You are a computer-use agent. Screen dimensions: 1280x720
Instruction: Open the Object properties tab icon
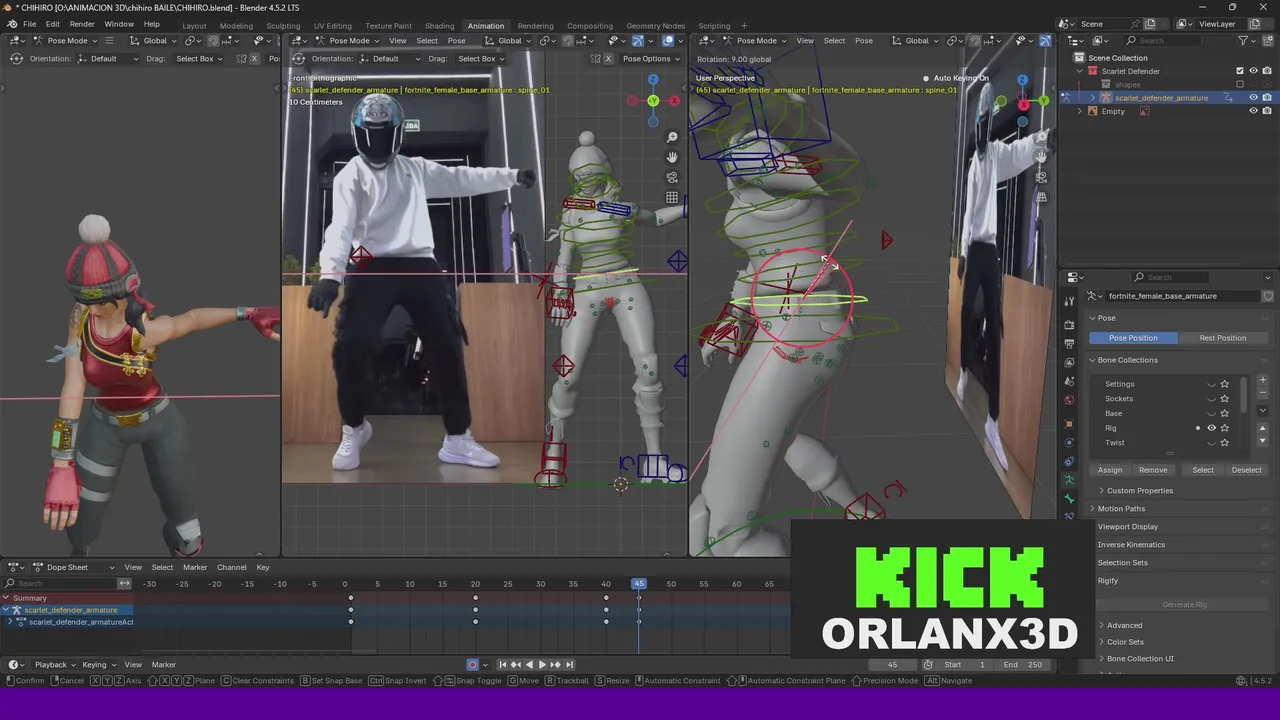pos(1069,424)
